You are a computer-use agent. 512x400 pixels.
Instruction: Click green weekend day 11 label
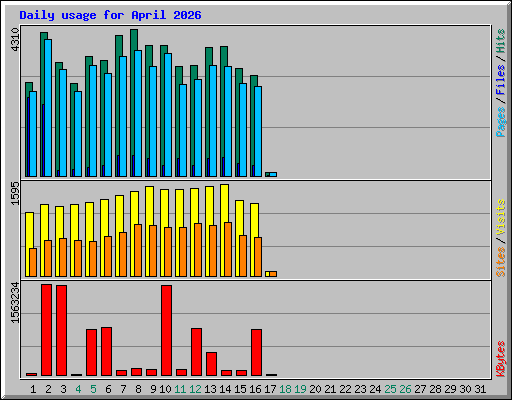click(x=180, y=389)
